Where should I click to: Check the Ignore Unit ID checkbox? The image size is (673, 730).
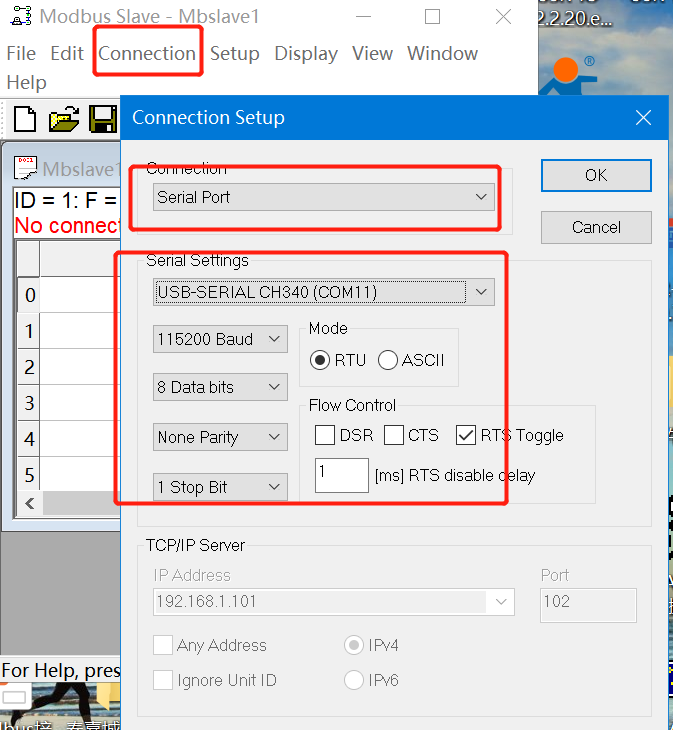163,680
